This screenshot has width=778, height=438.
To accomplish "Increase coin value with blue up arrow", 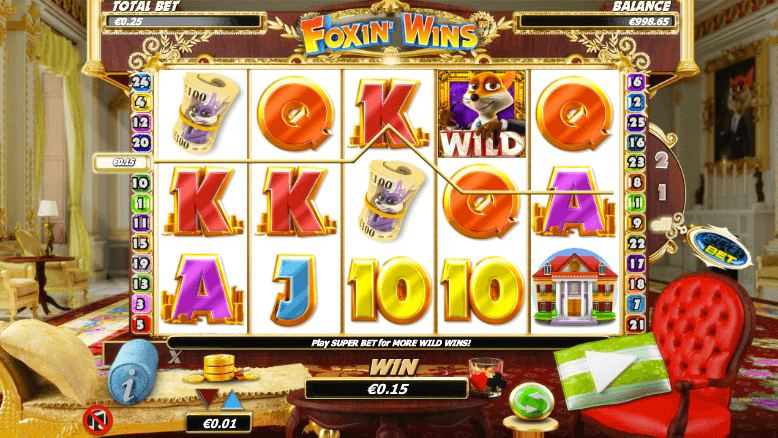I will pyautogui.click(x=232, y=399).
